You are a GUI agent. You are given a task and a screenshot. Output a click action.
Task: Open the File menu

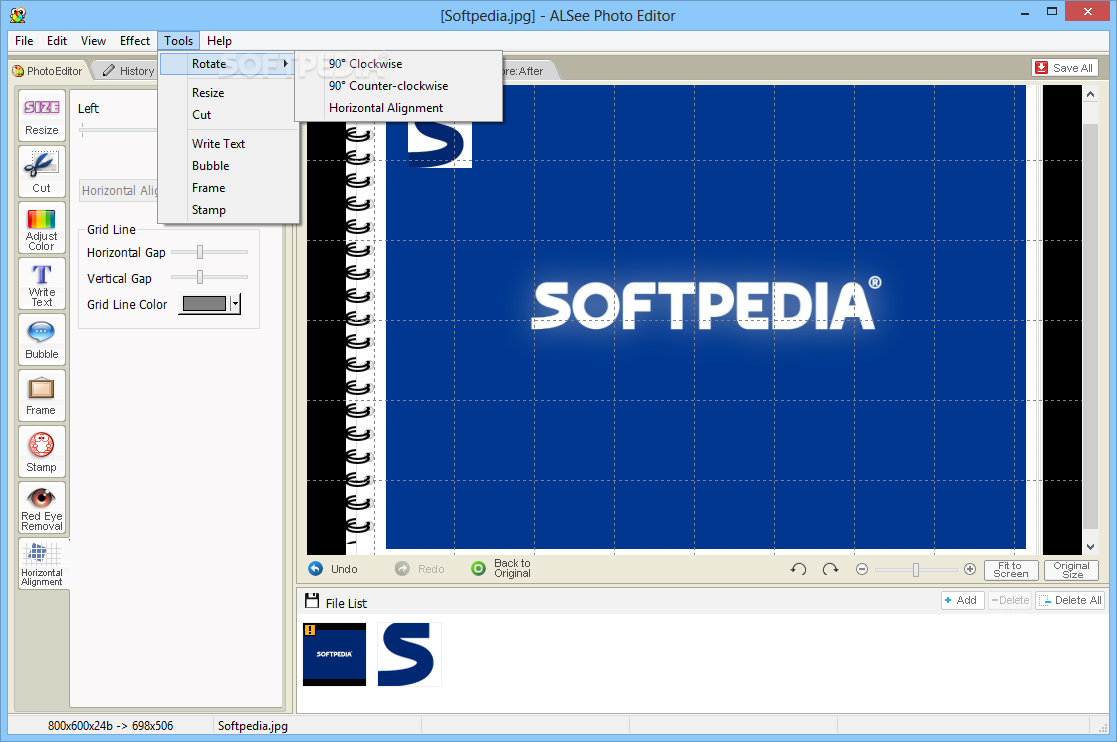24,41
